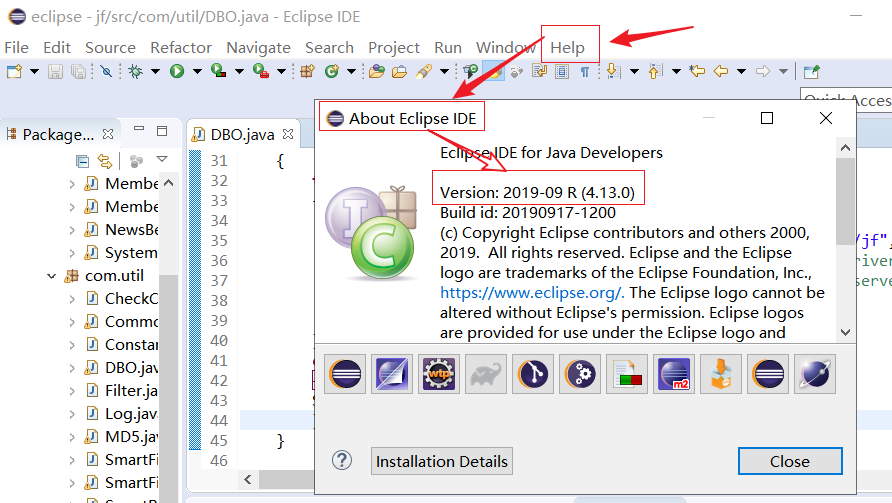
Task: Open the Help menu
Action: tap(567, 48)
